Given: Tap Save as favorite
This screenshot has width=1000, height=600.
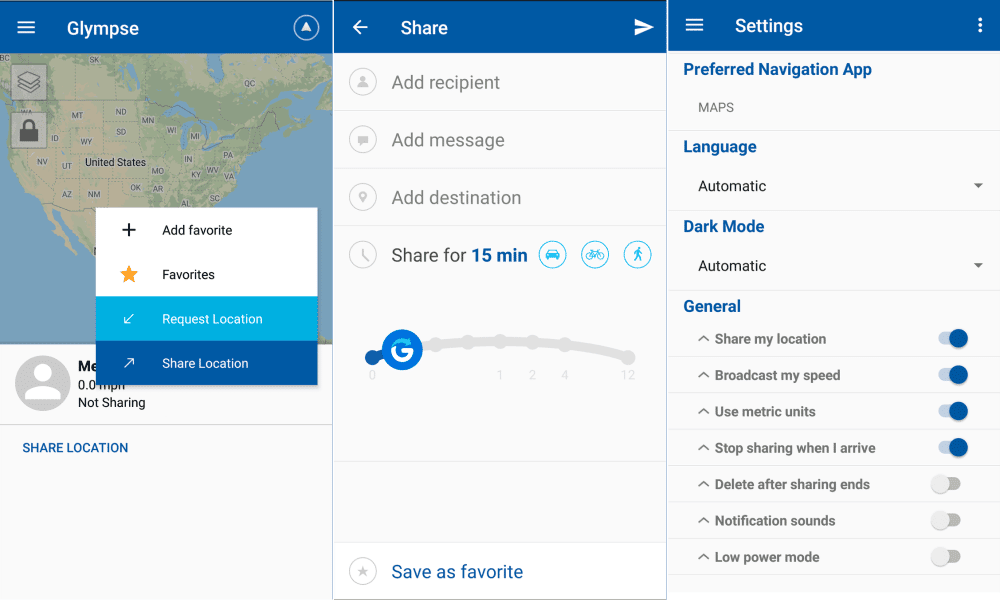Looking at the screenshot, I should click(x=457, y=572).
